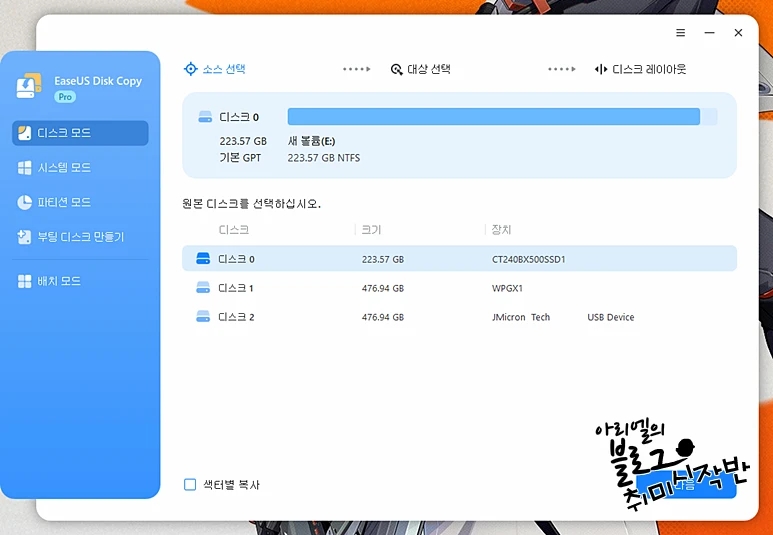The width and height of the screenshot is (773, 535).
Task: Choose 부팅 디스크 만들기 option
Action: (x=80, y=237)
